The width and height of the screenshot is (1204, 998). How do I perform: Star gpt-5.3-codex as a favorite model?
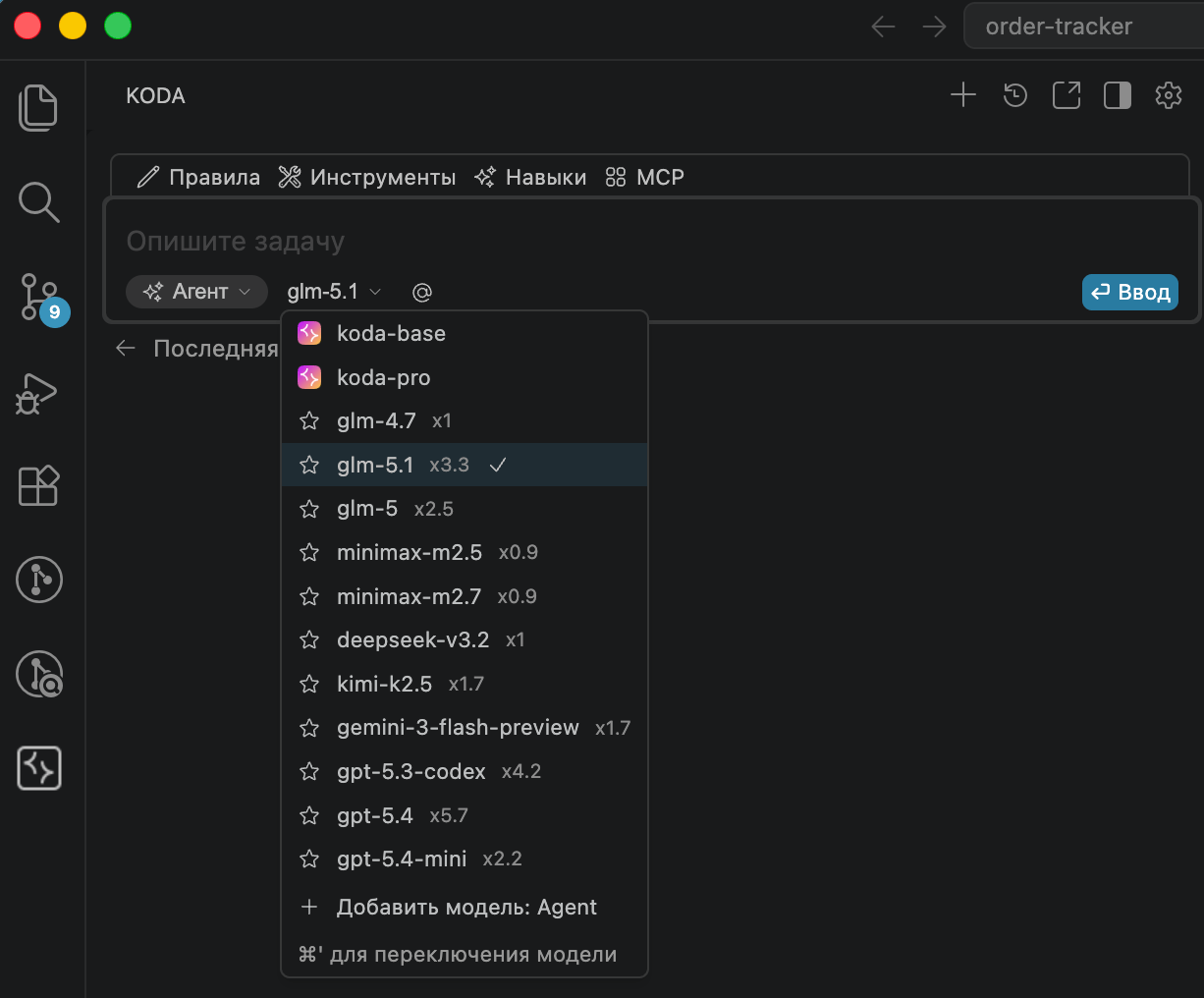pyautogui.click(x=309, y=771)
